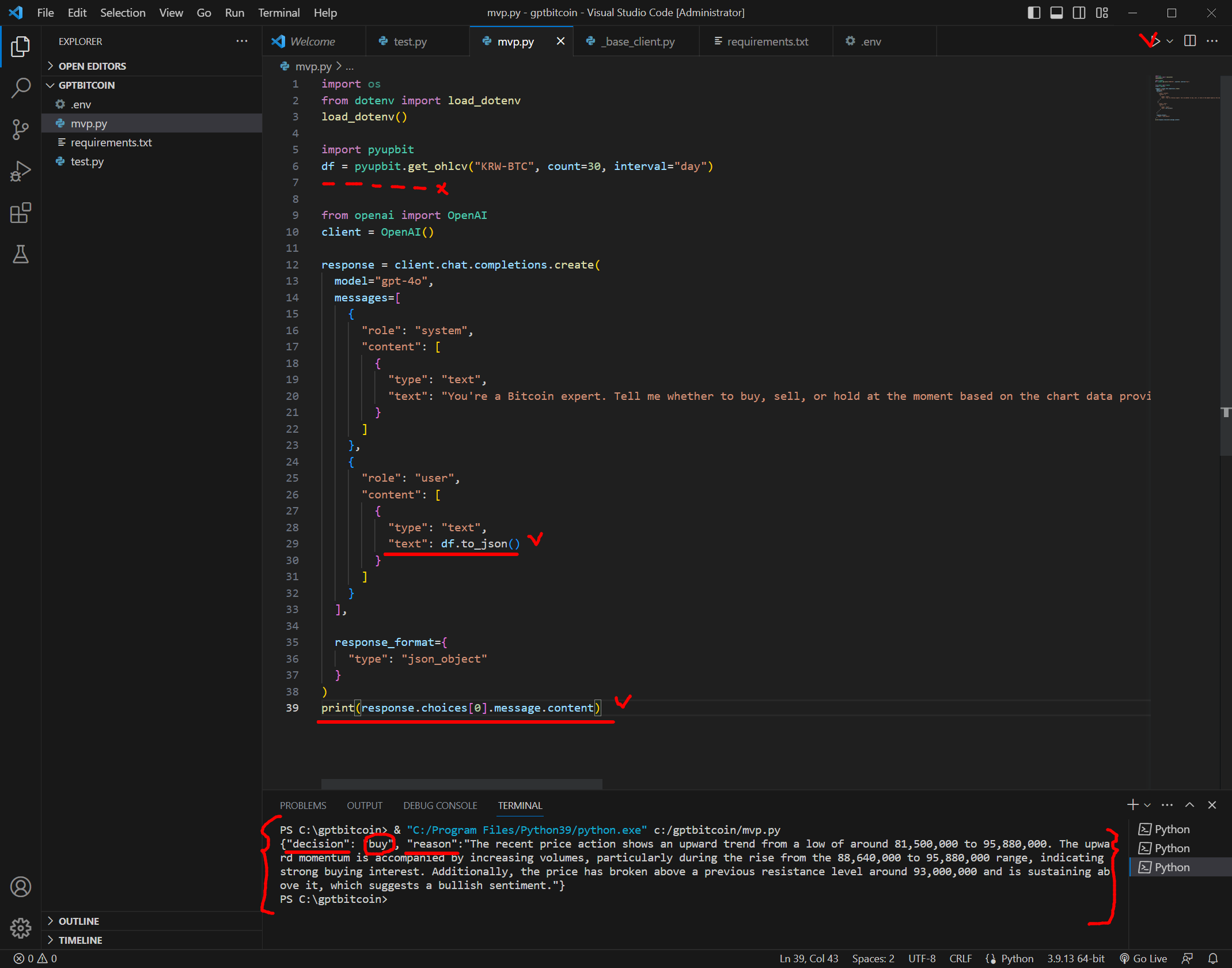Image resolution: width=1232 pixels, height=968 pixels.
Task: Click the Split Editor Right icon
Action: [x=1190, y=41]
